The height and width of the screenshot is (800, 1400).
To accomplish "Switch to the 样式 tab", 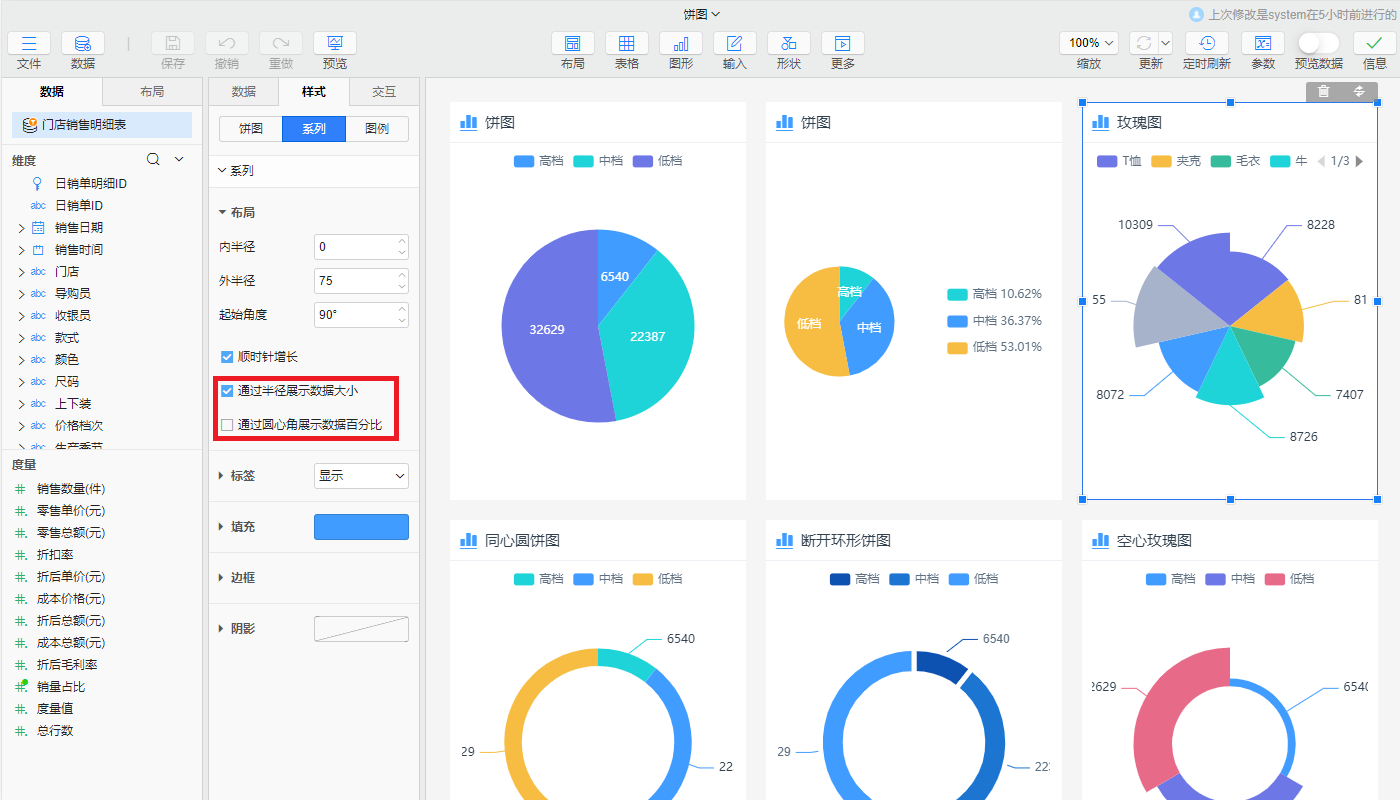I will pyautogui.click(x=314, y=92).
